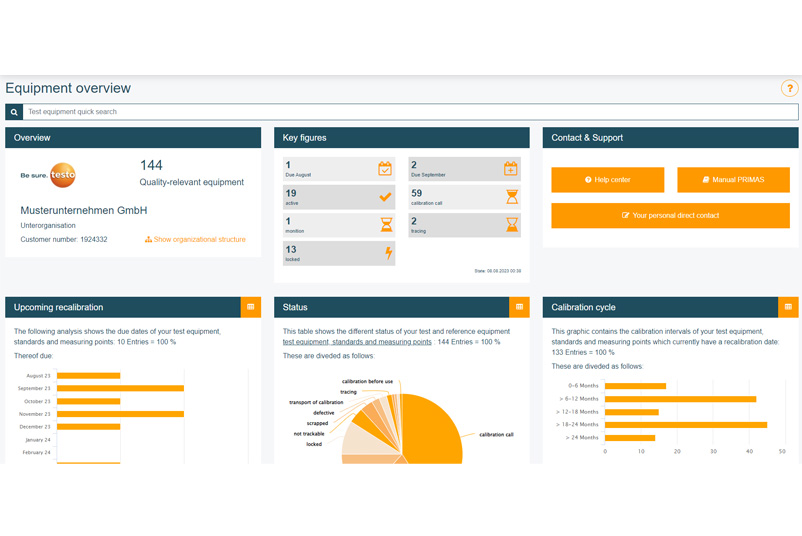Click Your personal direct contact button
This screenshot has height=536, width=802.
(x=670, y=215)
